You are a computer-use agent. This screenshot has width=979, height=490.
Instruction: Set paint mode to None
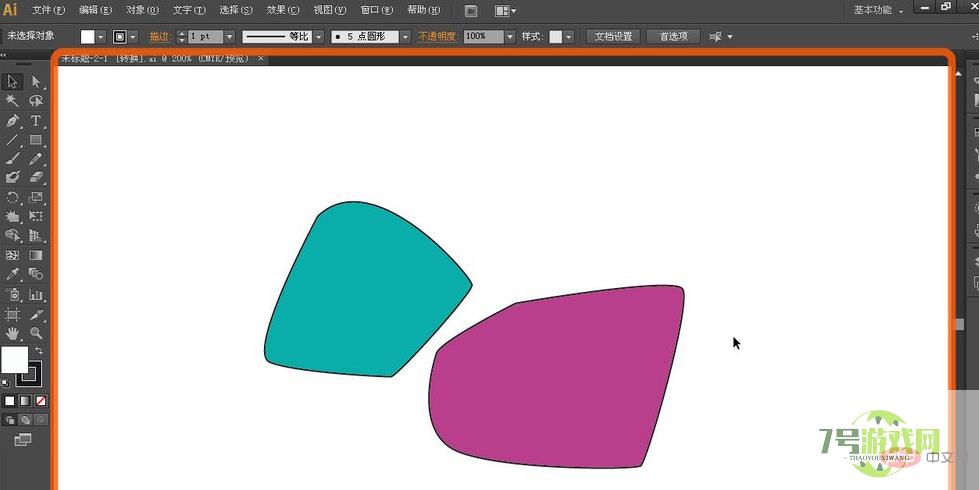(41, 401)
